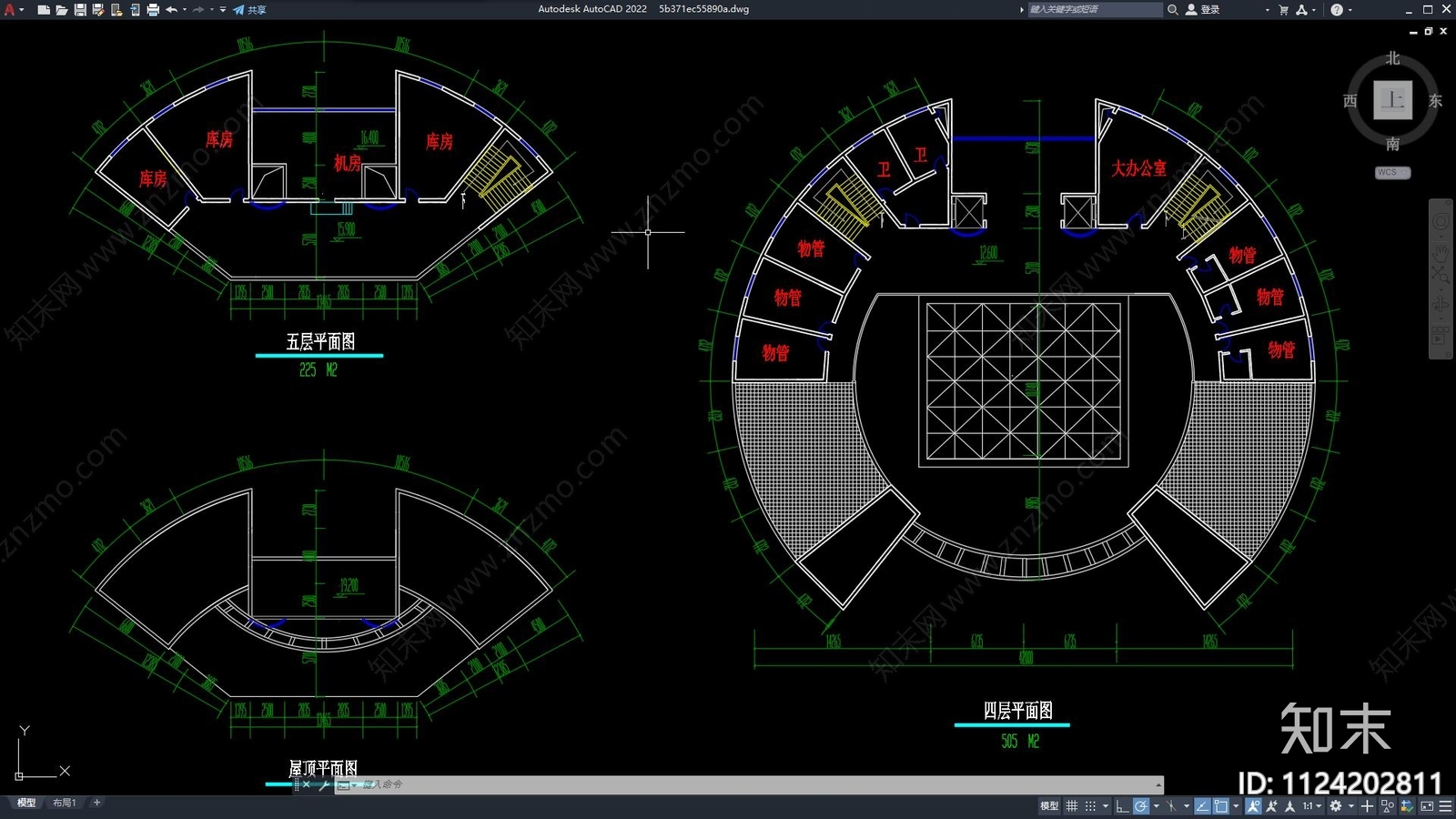Image resolution: width=1456 pixels, height=819 pixels.
Task: Click the command line customize wrench icon
Action: click(x=324, y=784)
